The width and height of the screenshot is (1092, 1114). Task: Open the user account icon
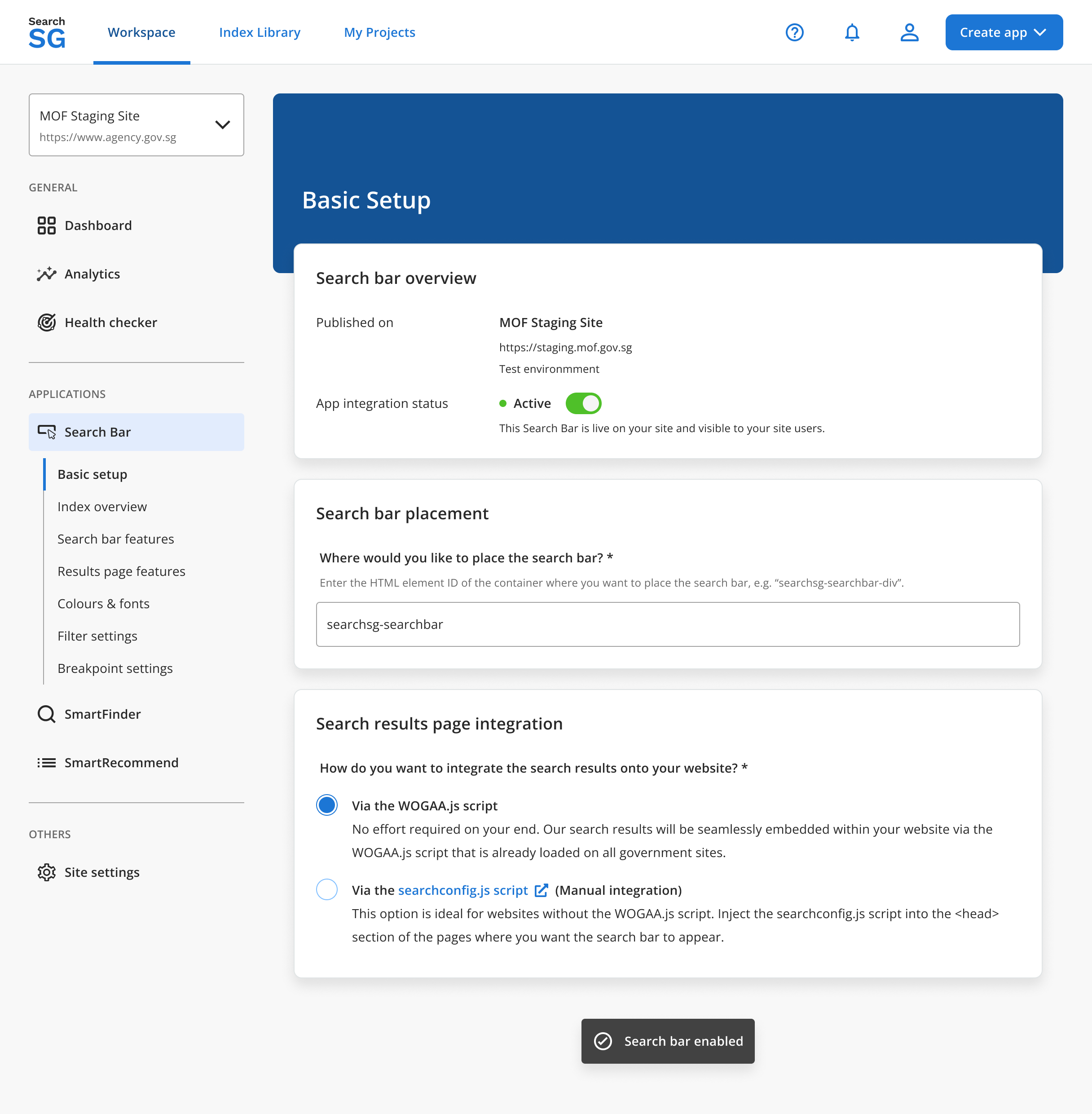point(909,32)
